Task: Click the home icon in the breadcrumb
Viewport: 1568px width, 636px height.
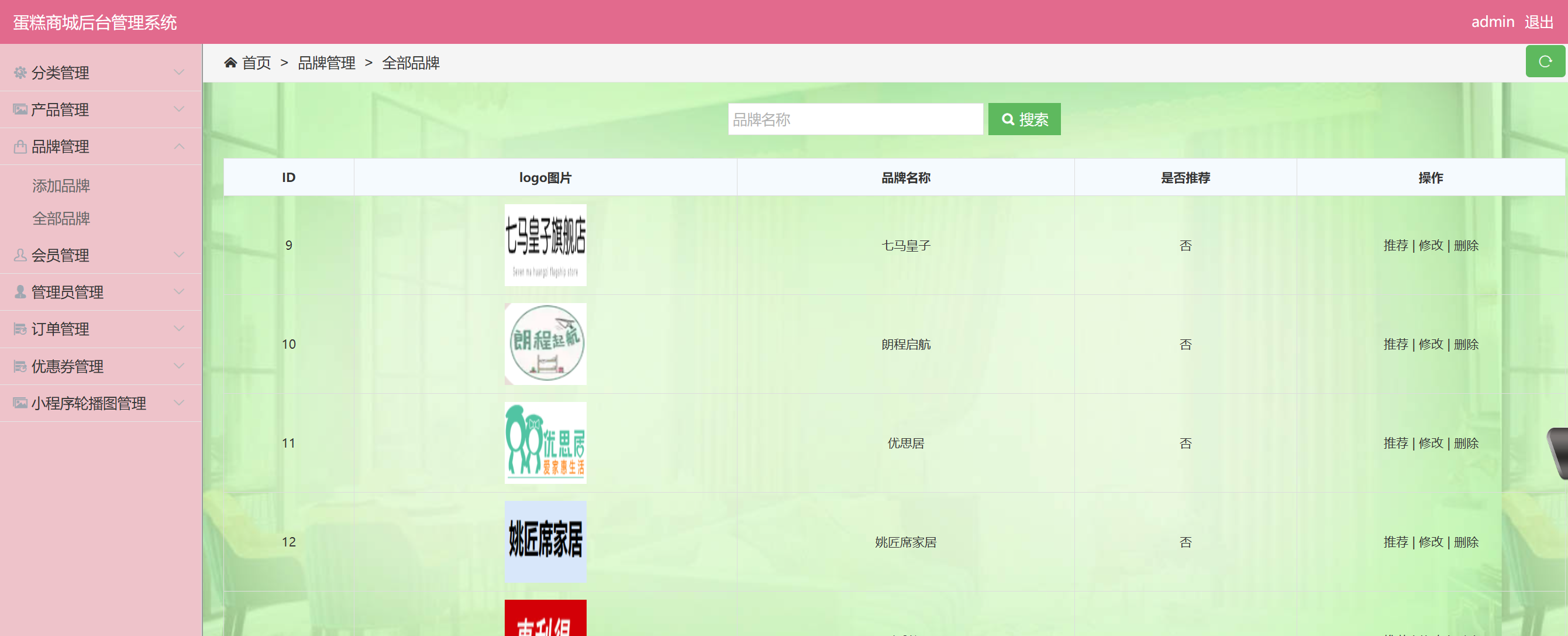Action: pyautogui.click(x=230, y=61)
